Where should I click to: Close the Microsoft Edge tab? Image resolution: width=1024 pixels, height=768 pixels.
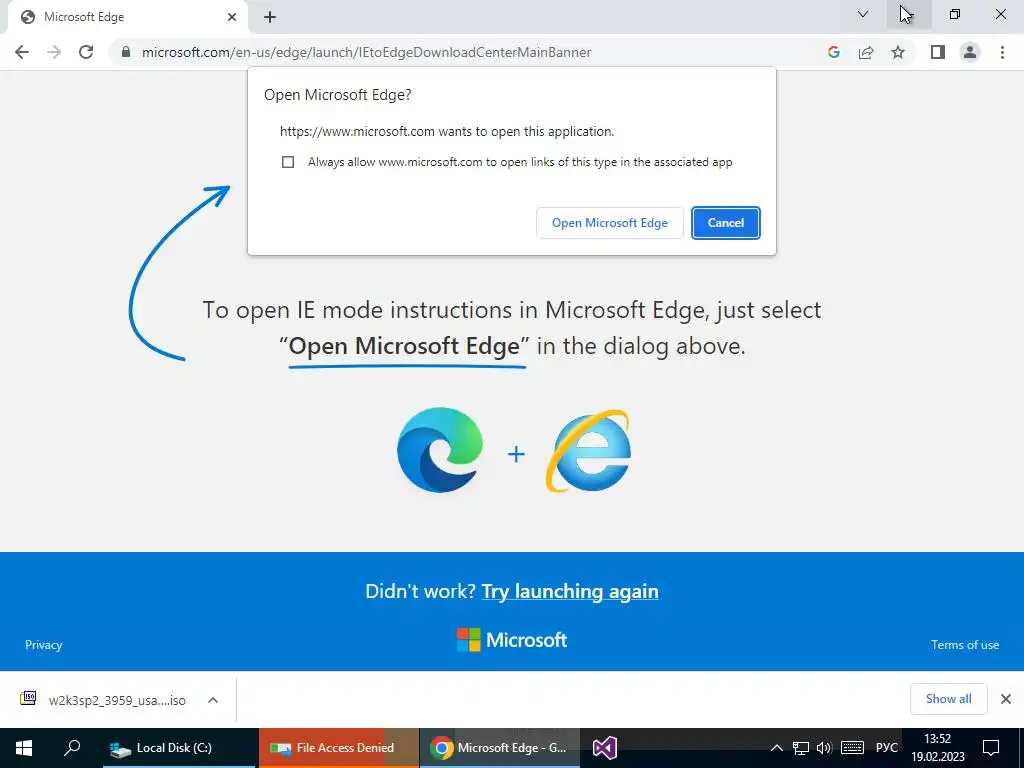click(232, 17)
